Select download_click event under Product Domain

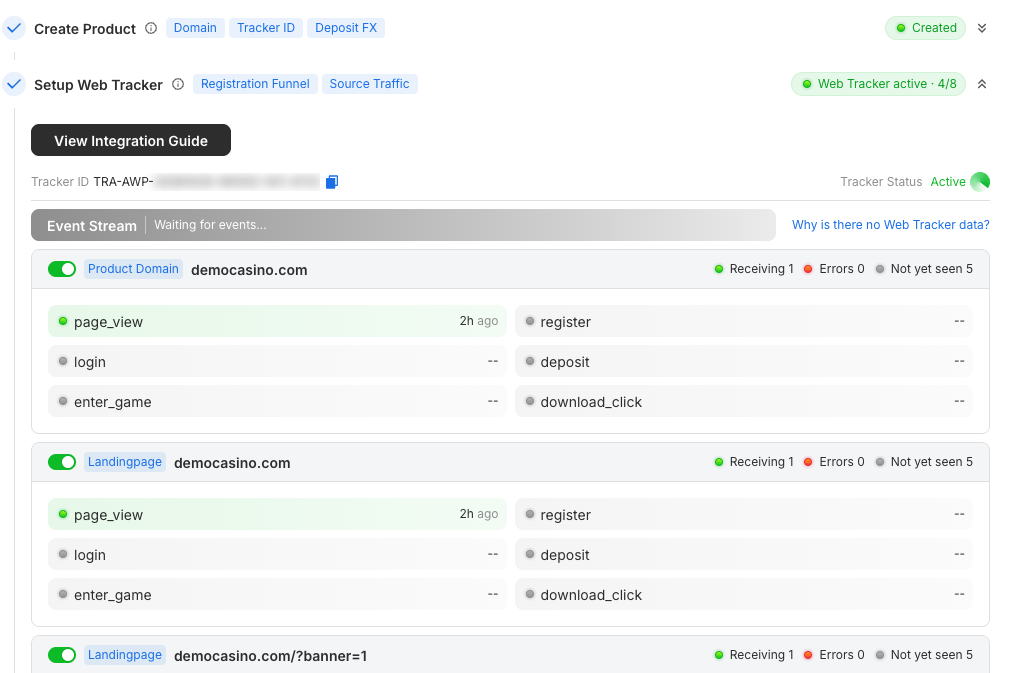tap(743, 401)
